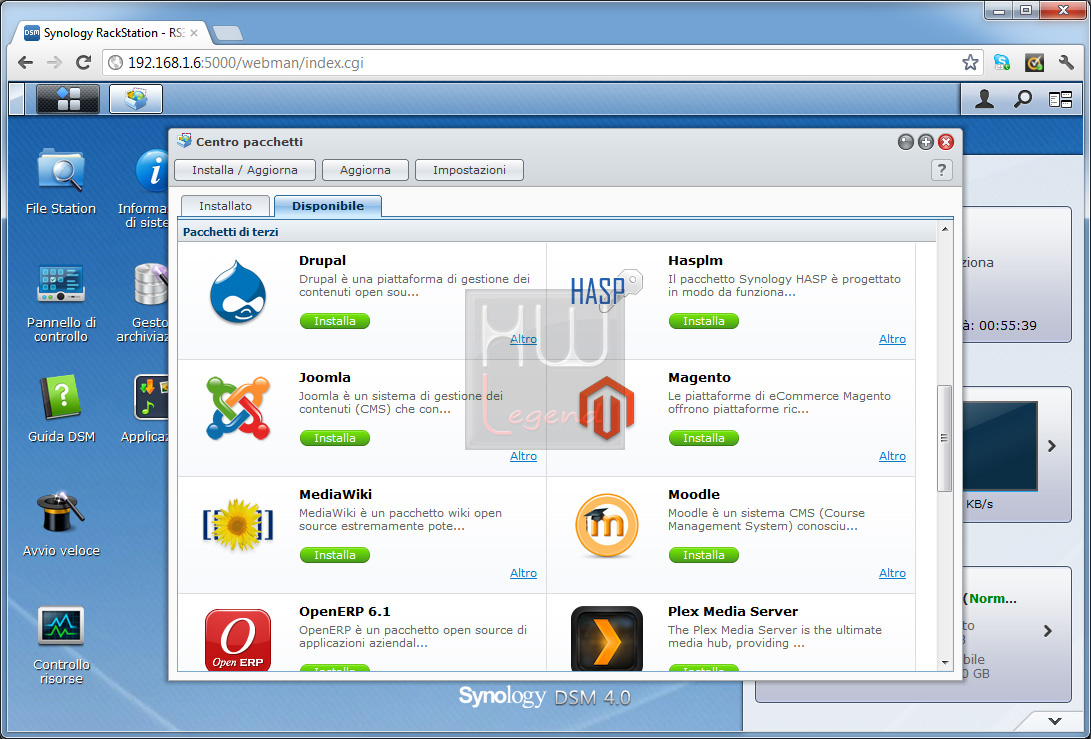Click the Moodle package logo
This screenshot has height=739, width=1091.
click(x=607, y=525)
